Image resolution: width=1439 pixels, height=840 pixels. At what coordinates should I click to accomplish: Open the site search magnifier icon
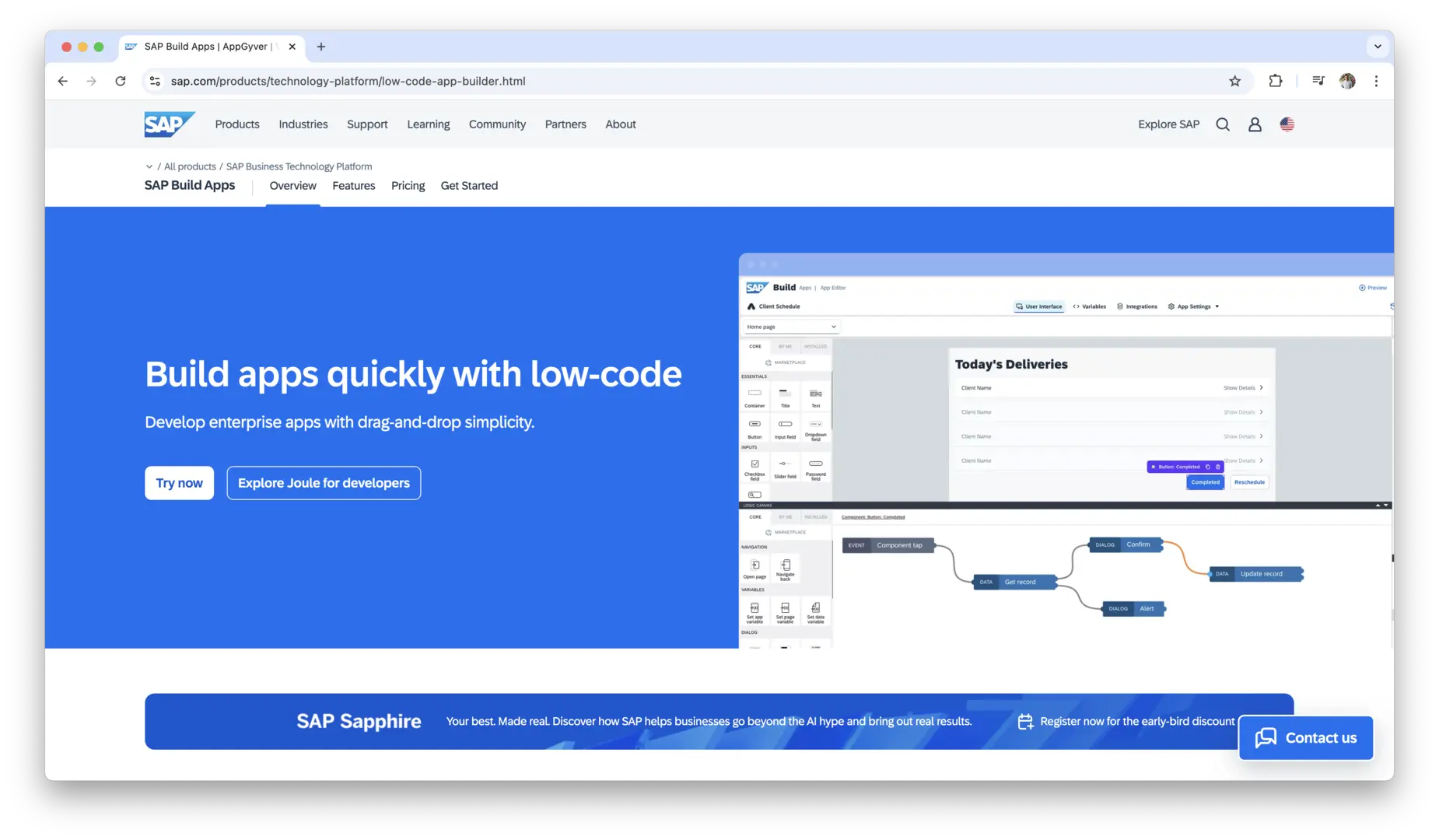(x=1223, y=124)
